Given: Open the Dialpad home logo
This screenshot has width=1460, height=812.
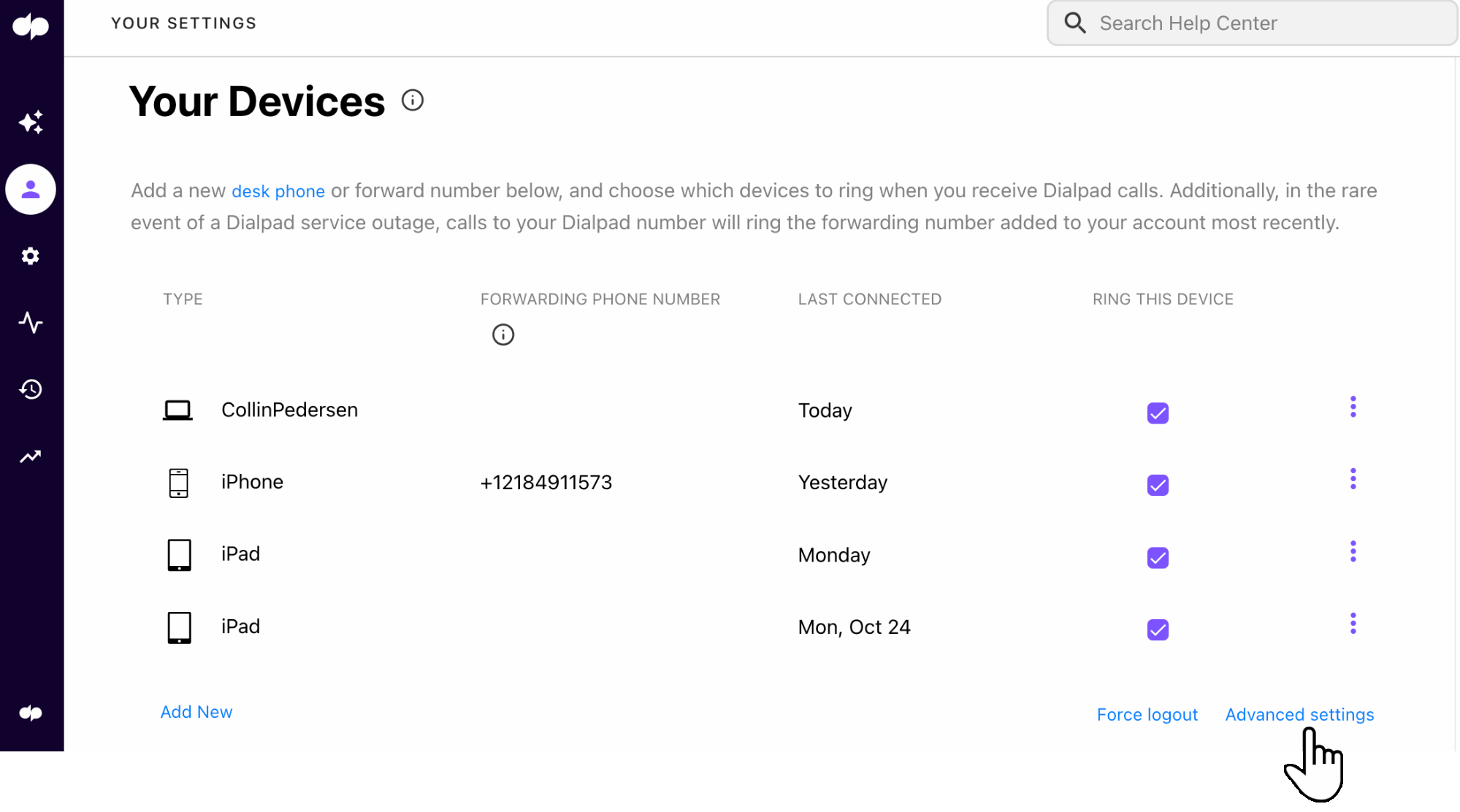Looking at the screenshot, I should coord(31,25).
